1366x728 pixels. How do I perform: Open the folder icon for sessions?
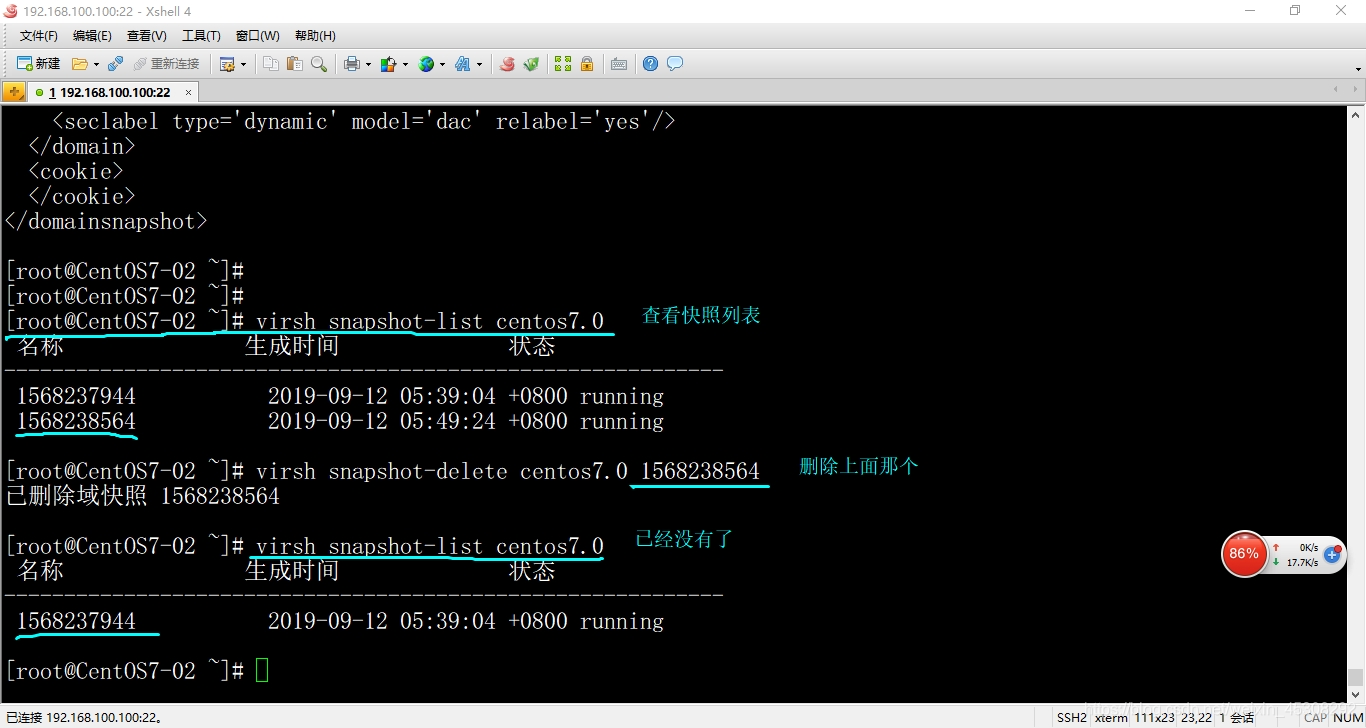tap(80, 64)
